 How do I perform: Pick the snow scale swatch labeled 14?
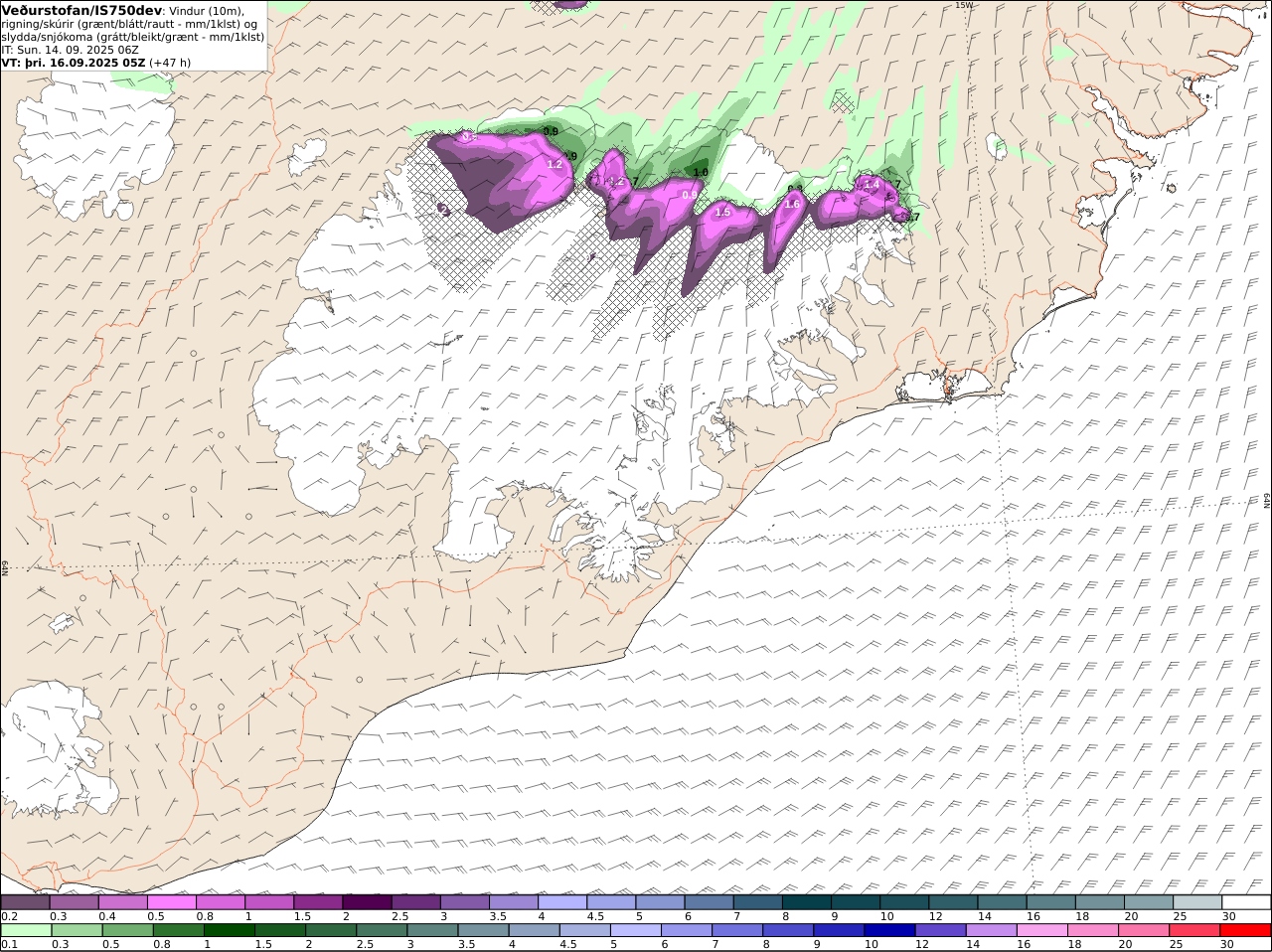point(1002,902)
